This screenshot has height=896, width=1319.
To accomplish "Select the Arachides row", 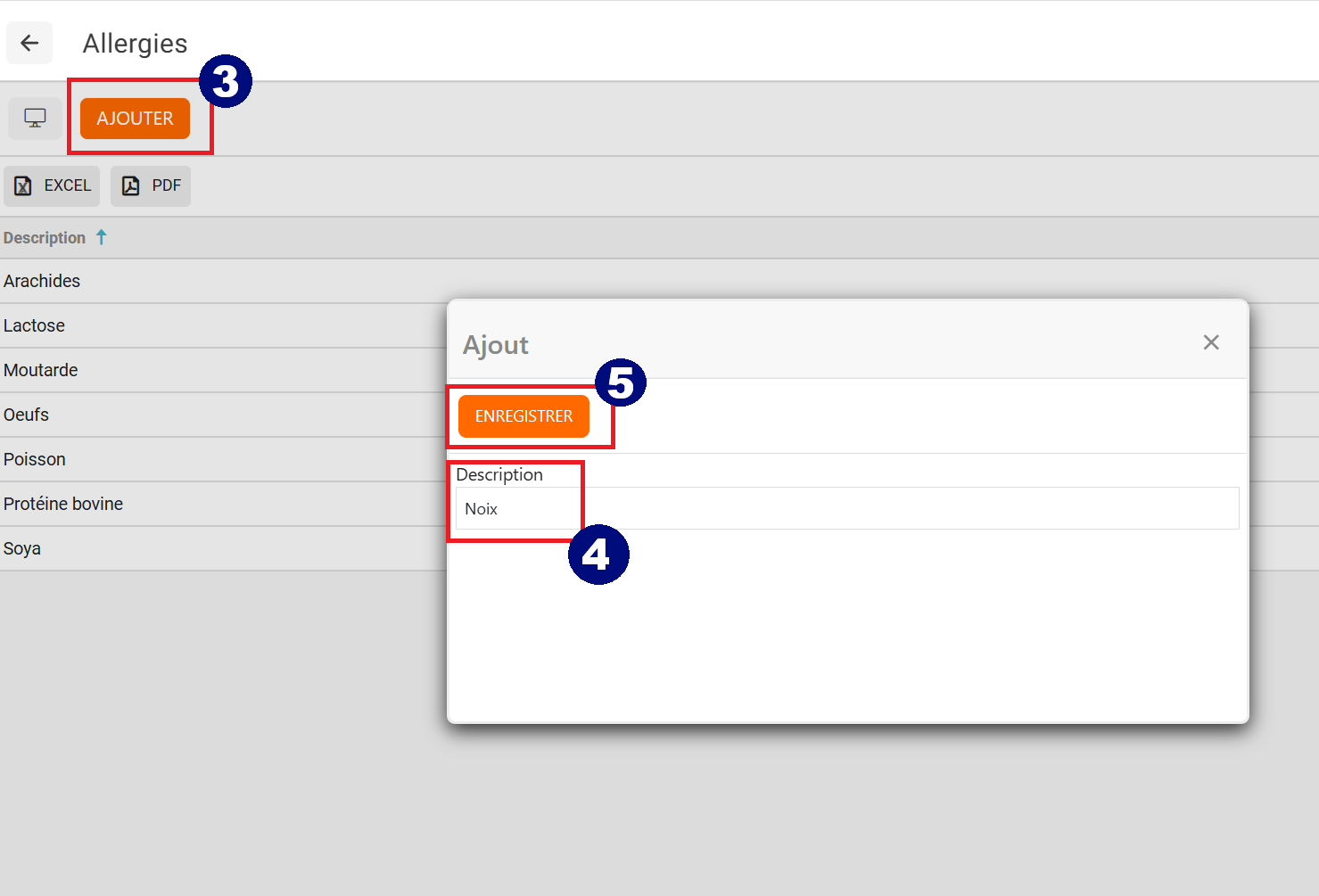I will 42,281.
